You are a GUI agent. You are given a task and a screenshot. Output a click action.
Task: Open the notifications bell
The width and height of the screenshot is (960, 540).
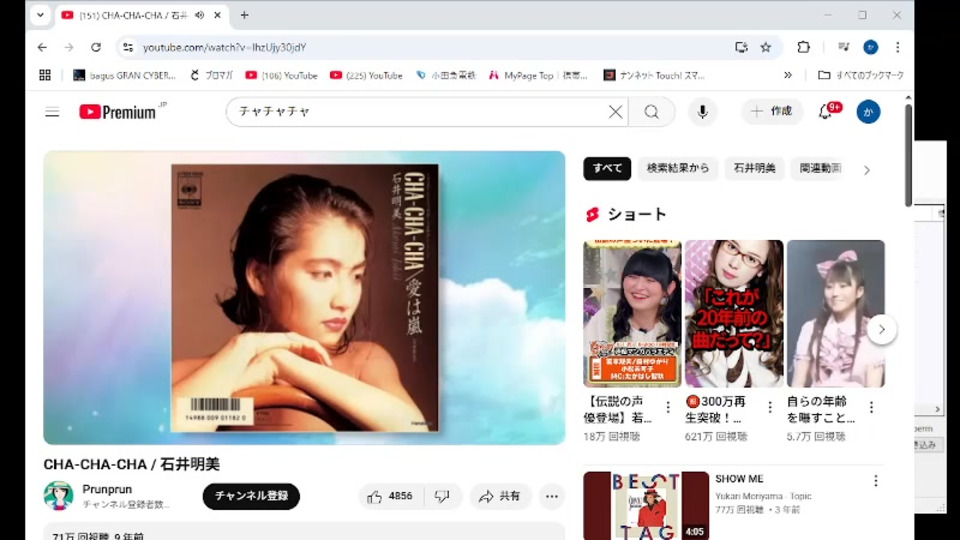826,111
